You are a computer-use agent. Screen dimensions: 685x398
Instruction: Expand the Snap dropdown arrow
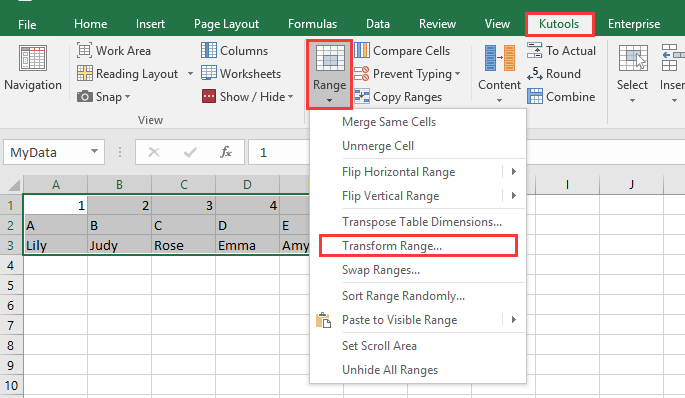(x=128, y=97)
